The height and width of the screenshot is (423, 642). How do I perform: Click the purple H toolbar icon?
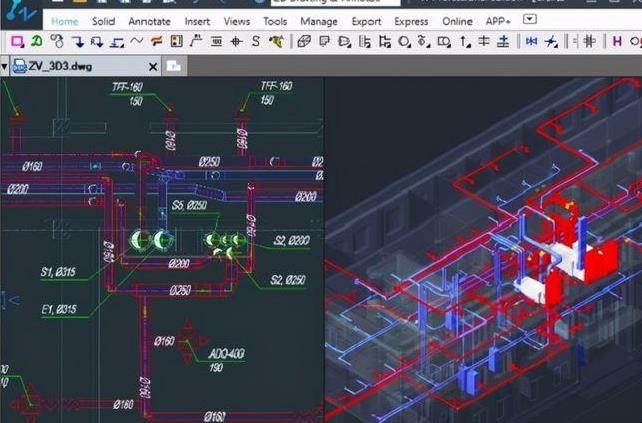[617, 41]
